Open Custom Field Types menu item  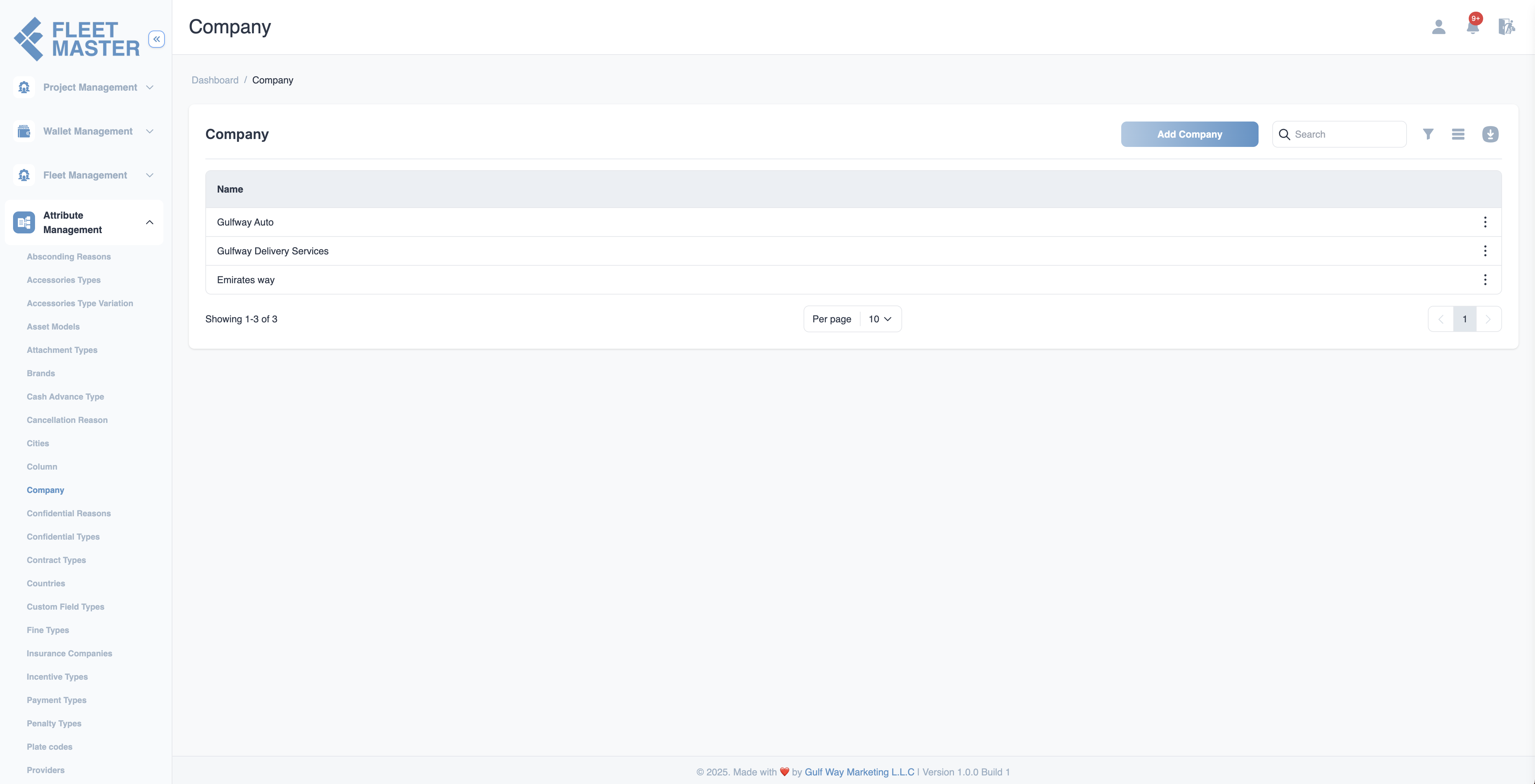[66, 607]
